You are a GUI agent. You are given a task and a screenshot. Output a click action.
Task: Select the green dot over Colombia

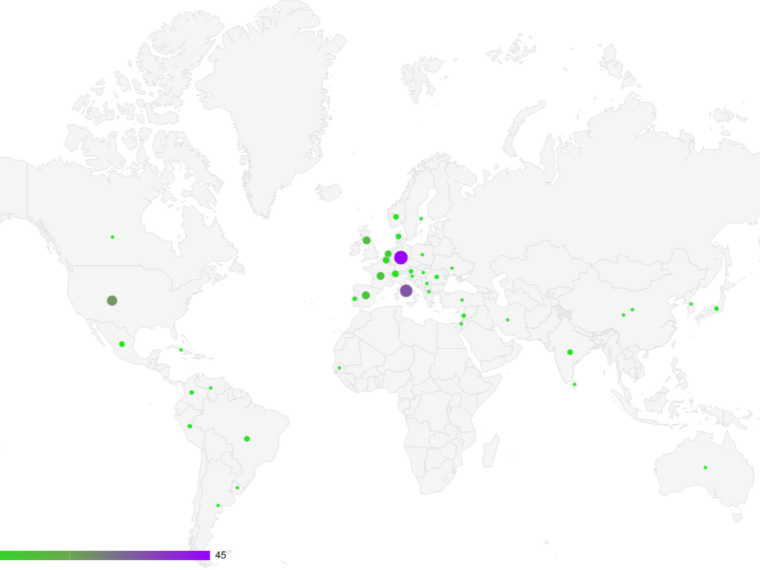[x=191, y=393]
